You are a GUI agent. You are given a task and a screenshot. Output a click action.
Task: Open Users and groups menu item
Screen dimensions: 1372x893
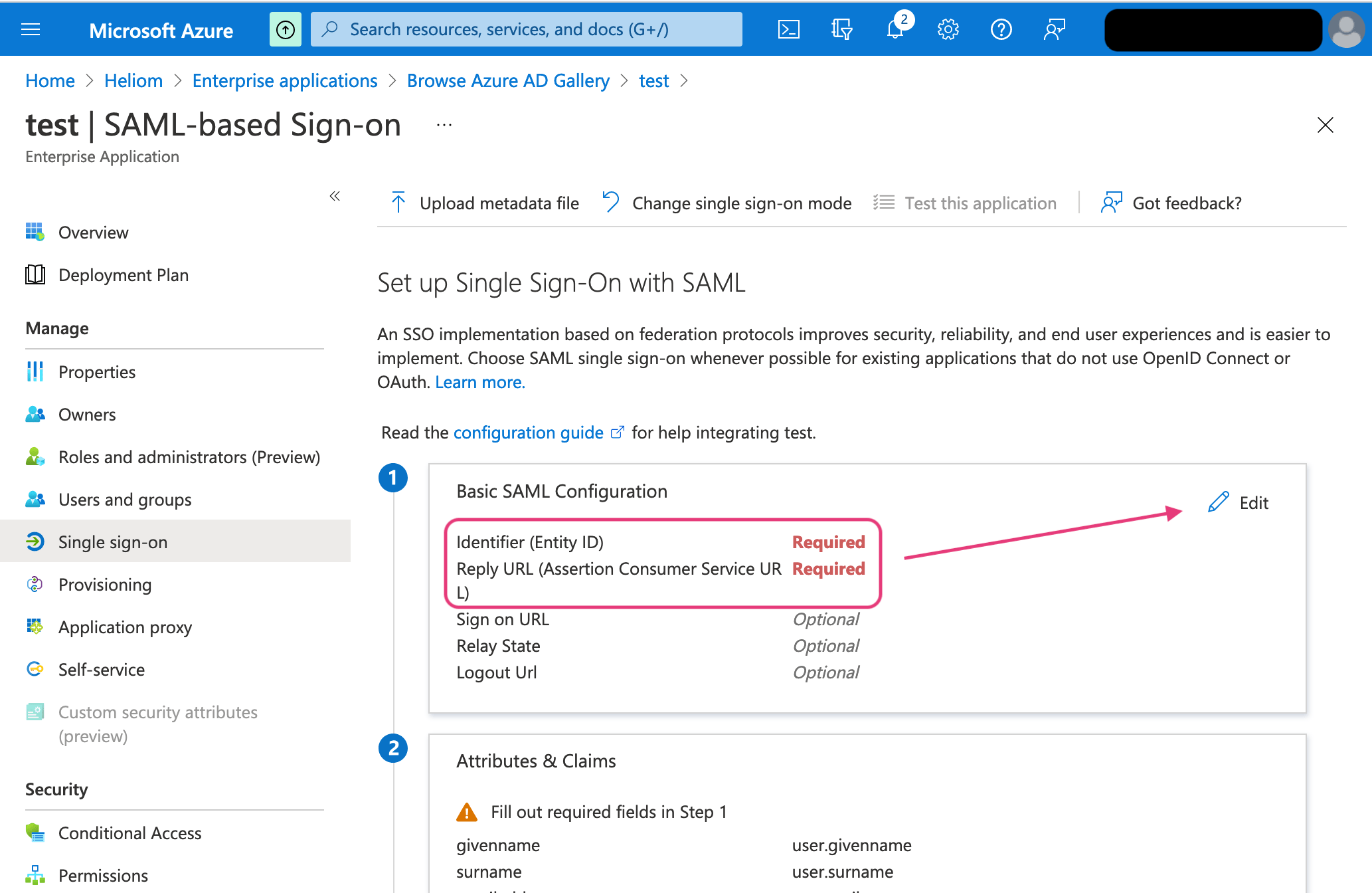[x=125, y=500]
